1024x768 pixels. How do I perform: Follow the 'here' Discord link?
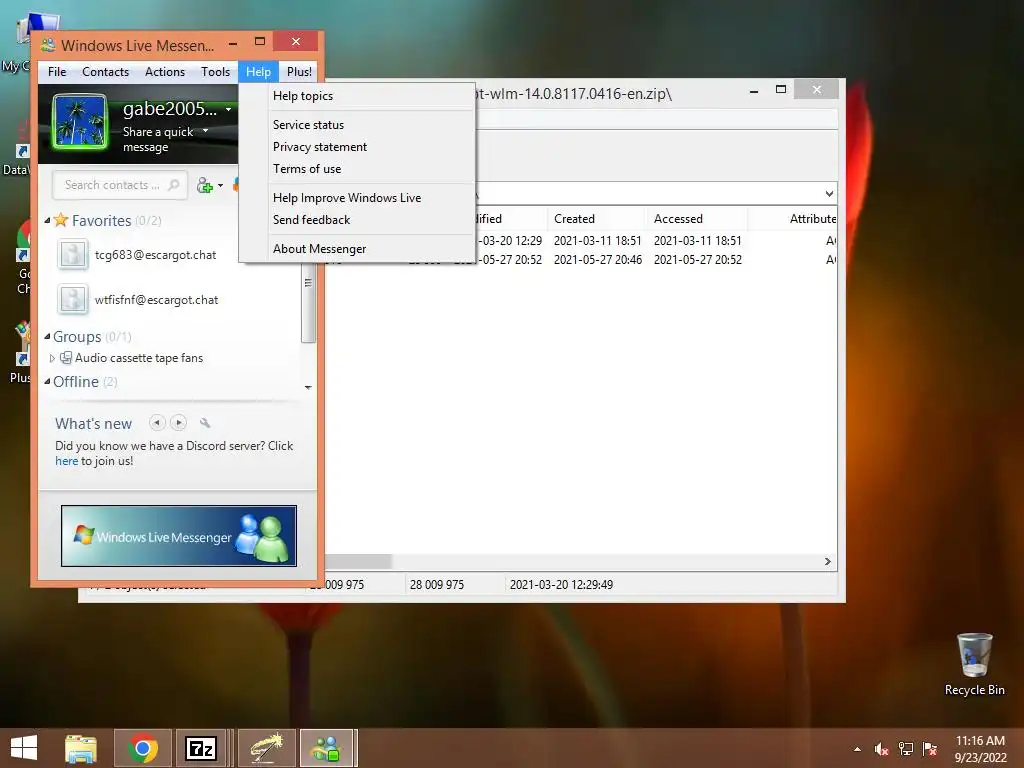pos(66,461)
